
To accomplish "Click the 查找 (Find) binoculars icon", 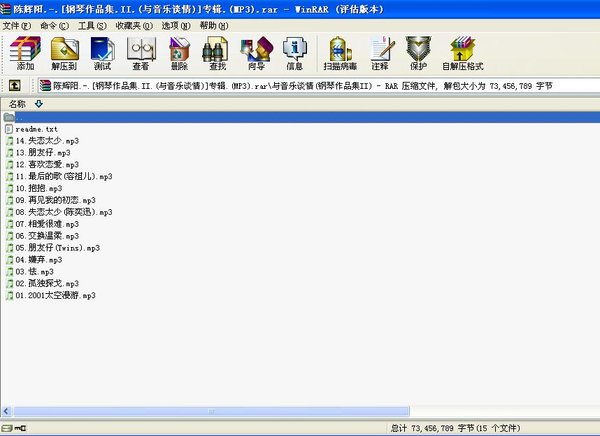I will [x=215, y=53].
